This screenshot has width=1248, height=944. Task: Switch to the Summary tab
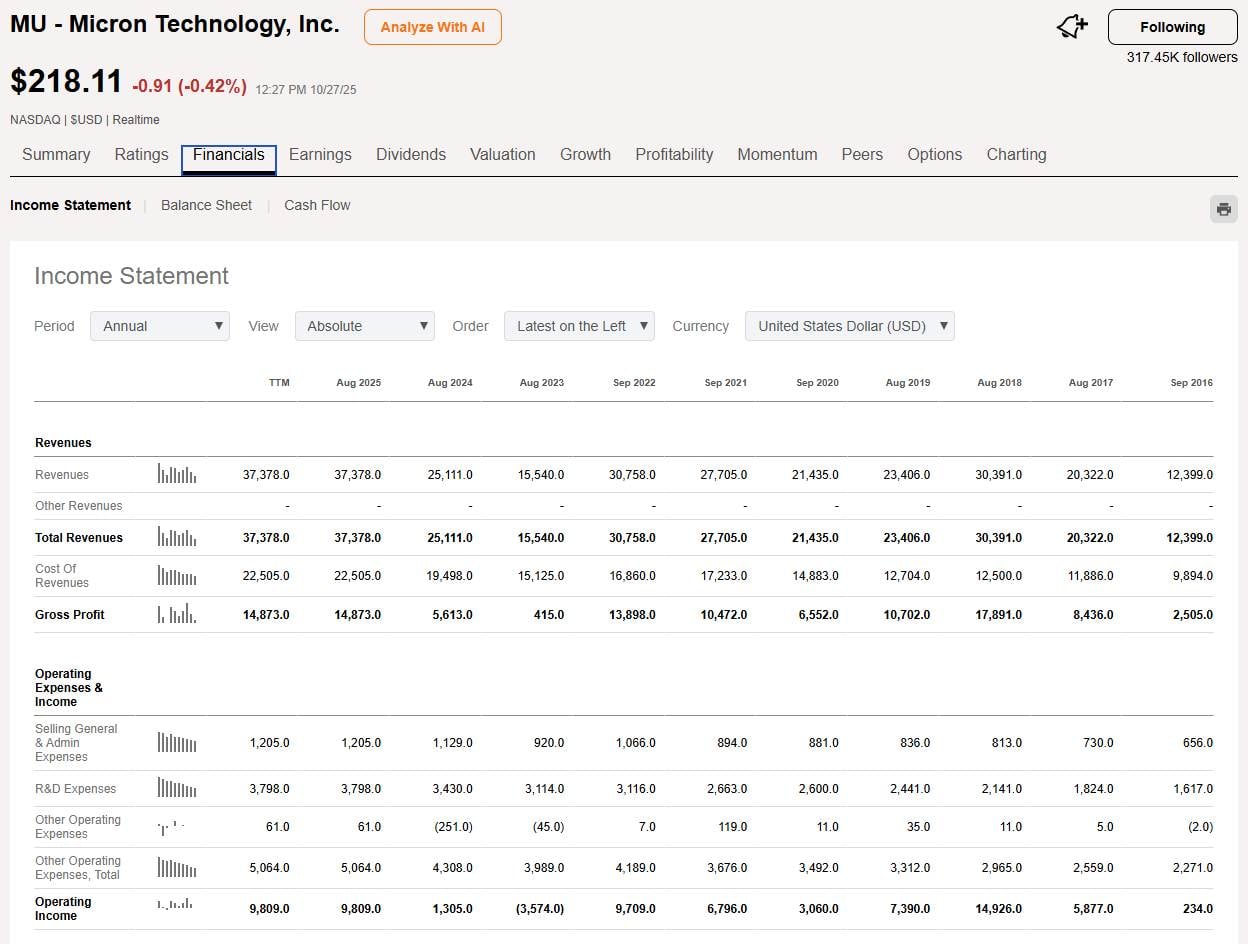pyautogui.click(x=56, y=155)
